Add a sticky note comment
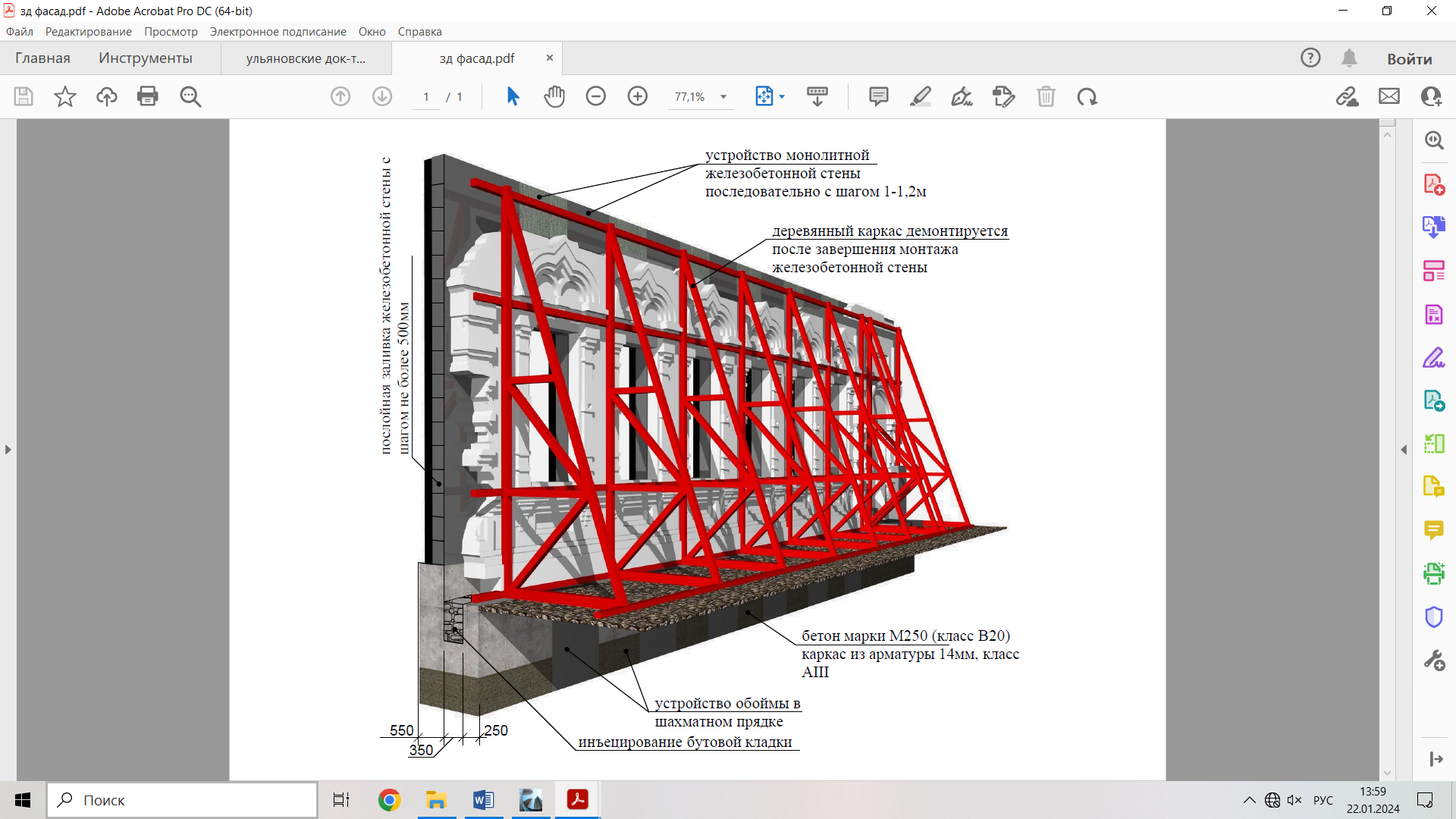Screen dimensions: 1456x819 (878, 96)
